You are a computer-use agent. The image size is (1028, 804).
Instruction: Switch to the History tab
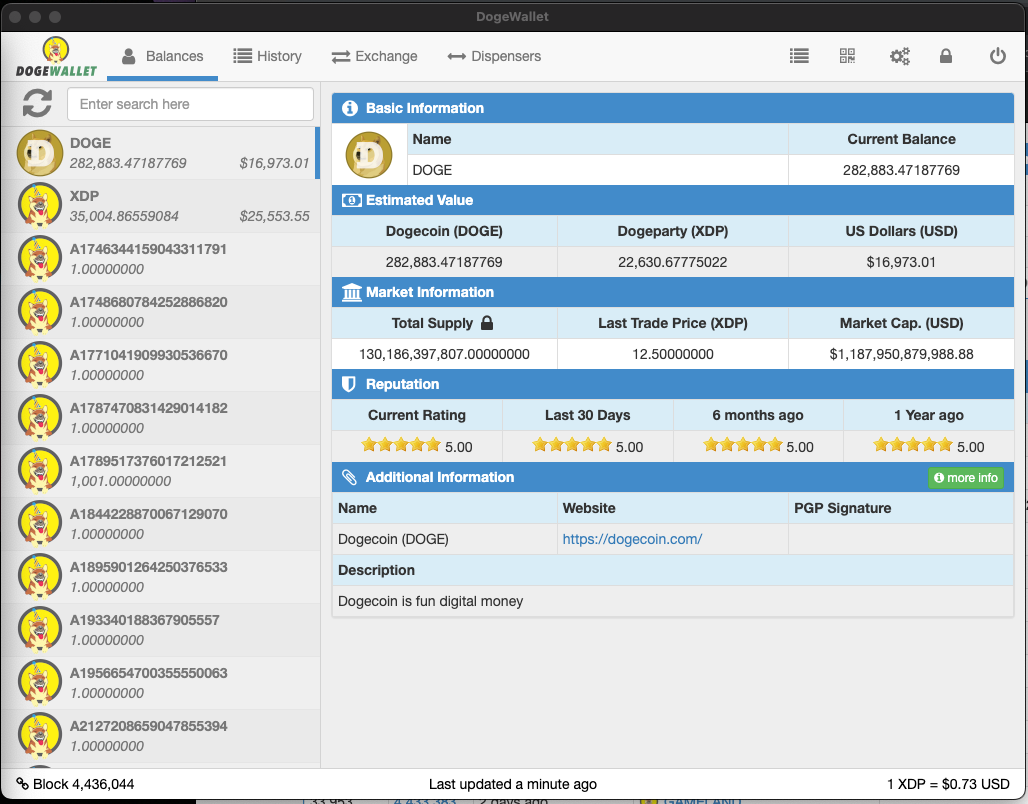[x=267, y=56]
